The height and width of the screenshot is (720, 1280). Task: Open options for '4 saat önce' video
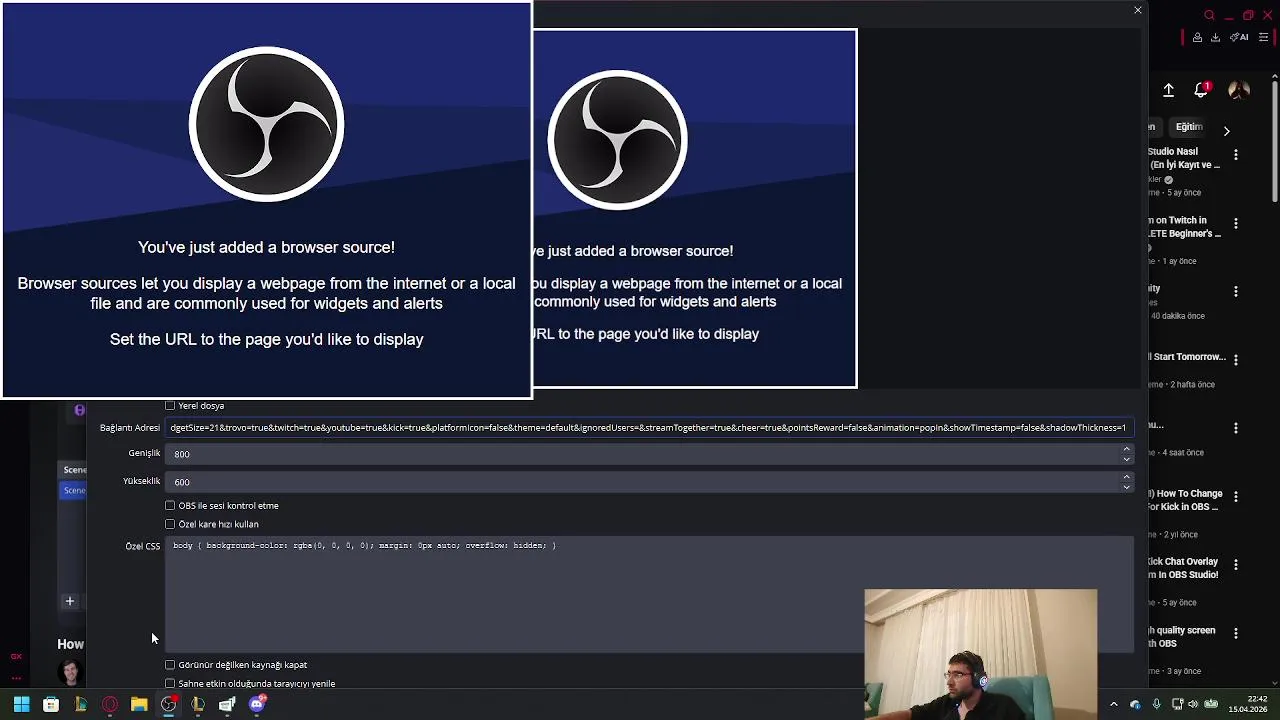click(1236, 428)
